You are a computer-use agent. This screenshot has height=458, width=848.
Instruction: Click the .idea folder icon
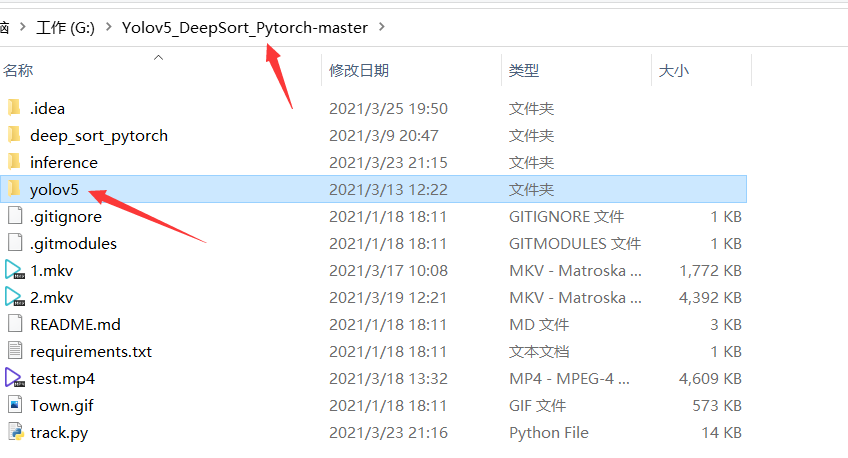click(15, 108)
